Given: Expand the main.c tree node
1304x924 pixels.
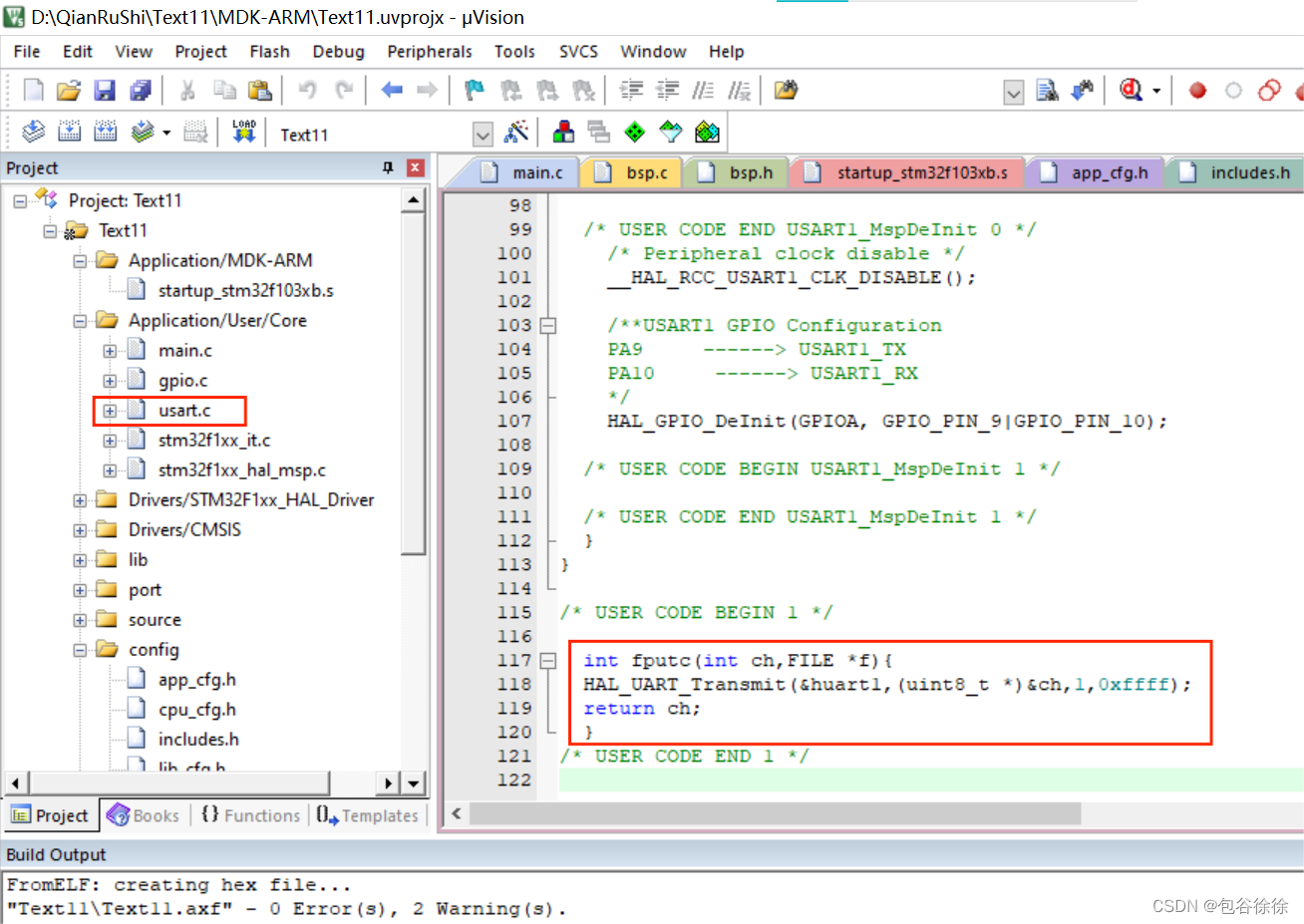Looking at the screenshot, I should point(110,351).
